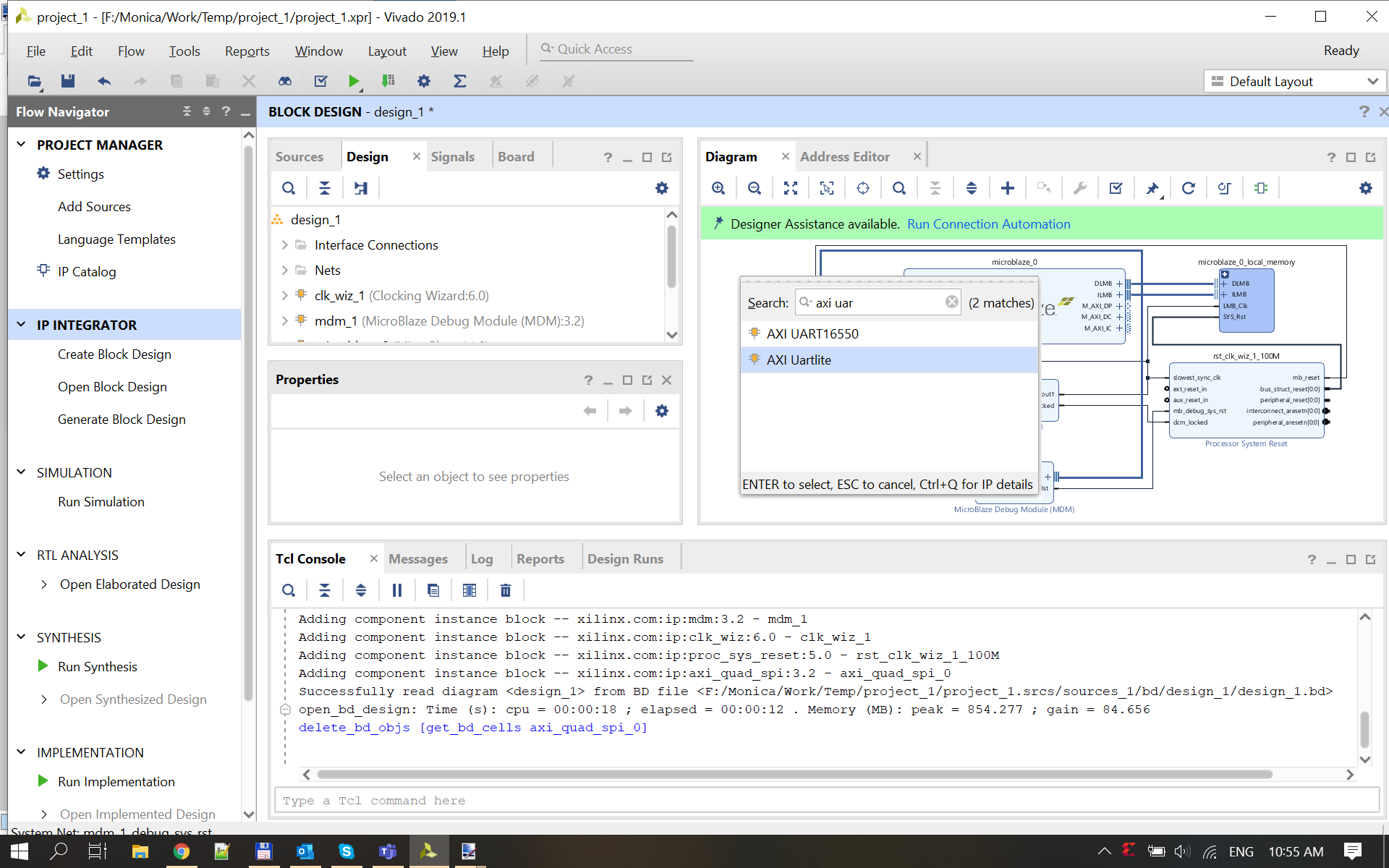Click the Tcl Console horizontal scrollbar
The height and width of the screenshot is (868, 1389).
tap(794, 775)
